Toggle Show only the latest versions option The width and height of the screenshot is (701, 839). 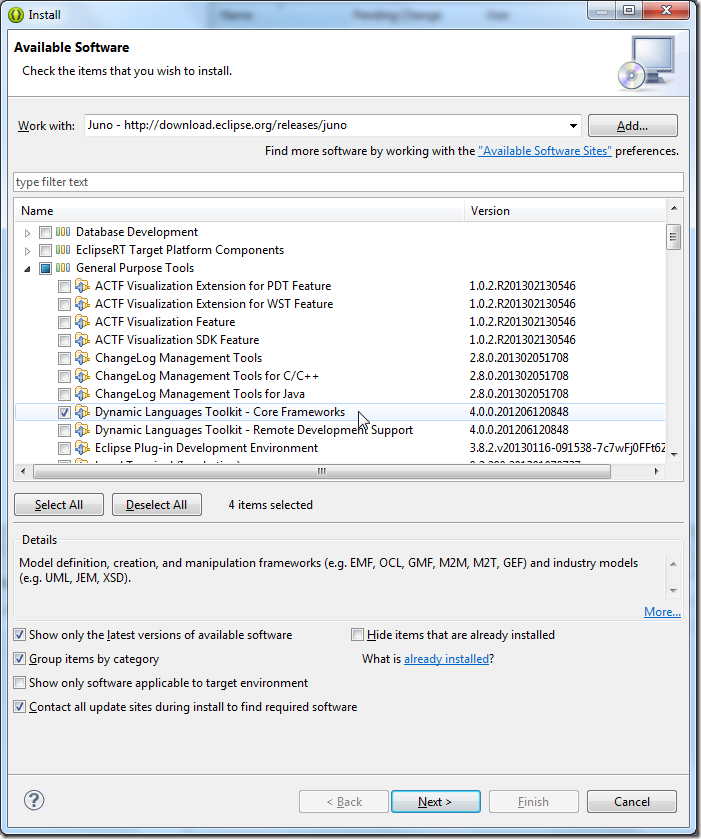tap(20, 635)
